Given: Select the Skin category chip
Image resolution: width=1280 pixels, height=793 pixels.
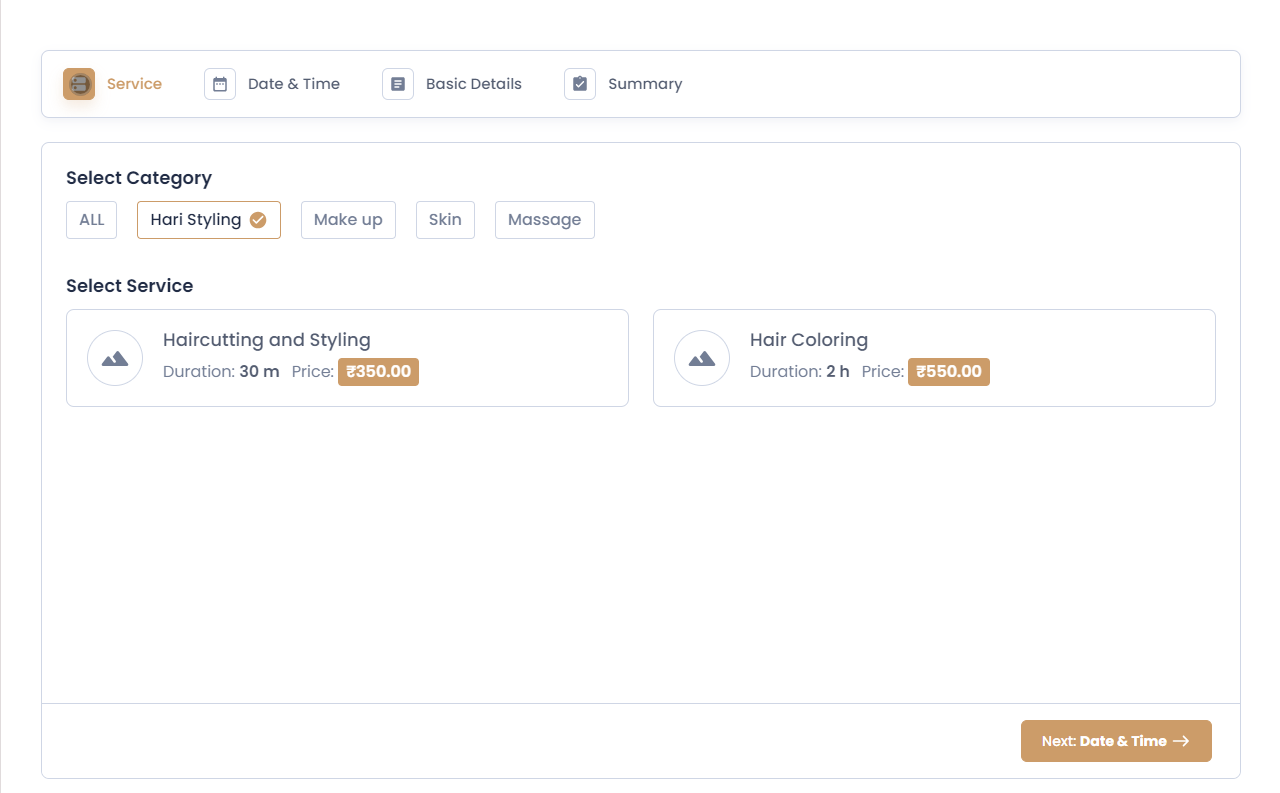Looking at the screenshot, I should tap(445, 220).
